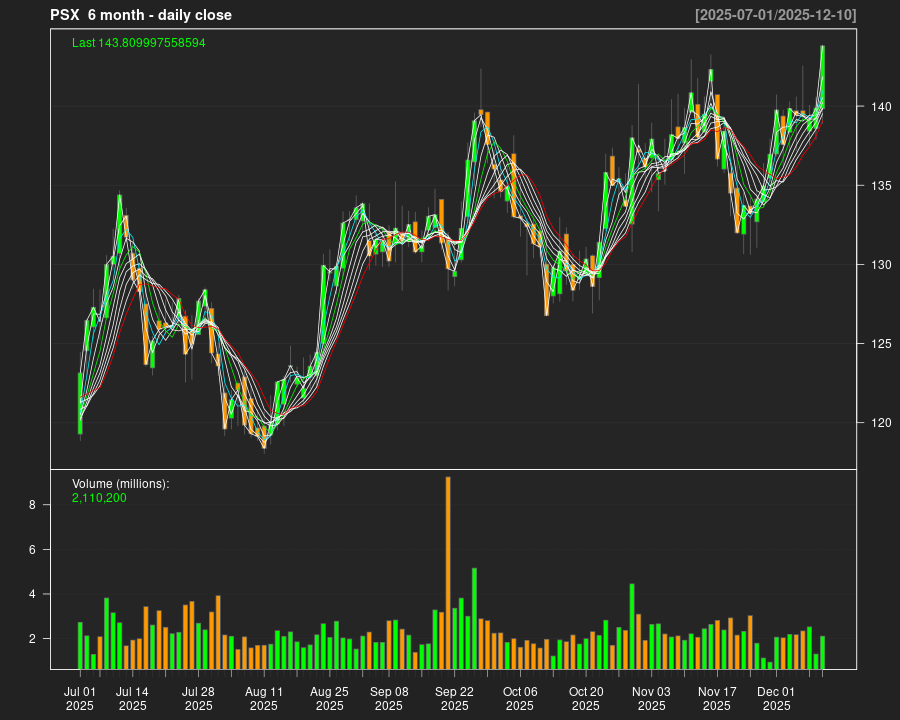The width and height of the screenshot is (900, 720).
Task: Select the date range label 2025-07-01/2025-12-10
Action: tap(775, 15)
